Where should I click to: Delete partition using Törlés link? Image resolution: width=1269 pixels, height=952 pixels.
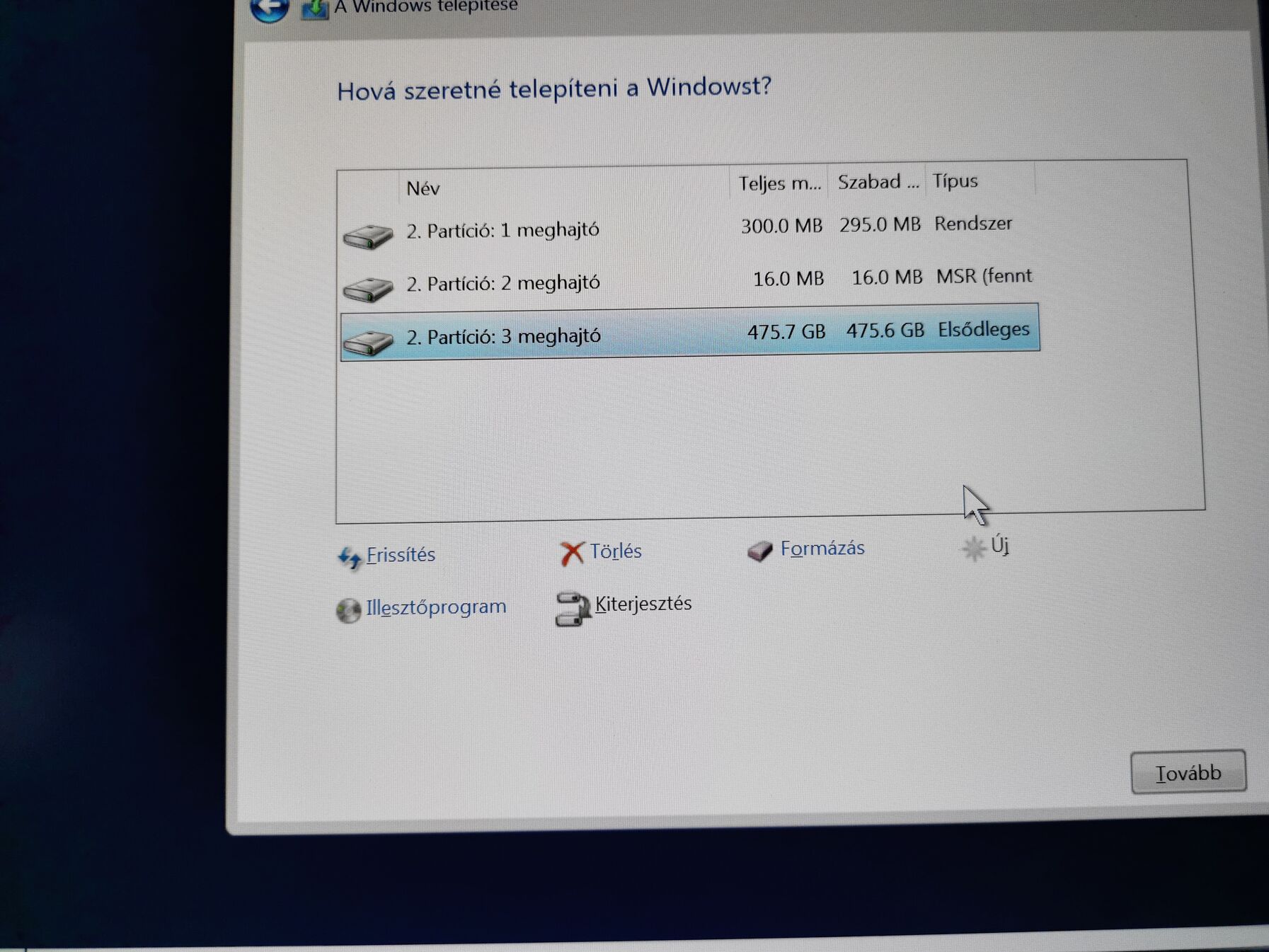(616, 551)
